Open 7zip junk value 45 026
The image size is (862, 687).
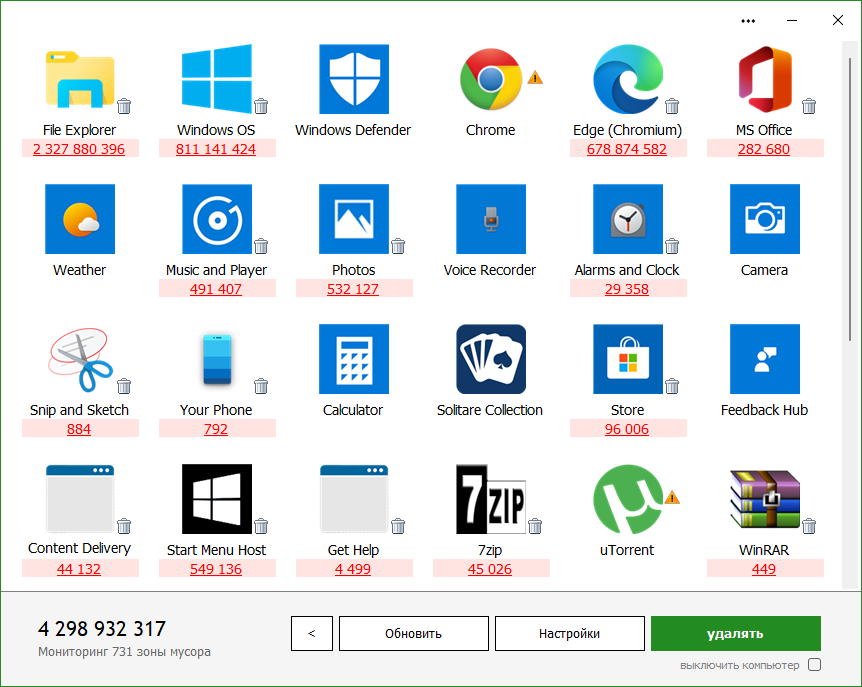pos(491,569)
